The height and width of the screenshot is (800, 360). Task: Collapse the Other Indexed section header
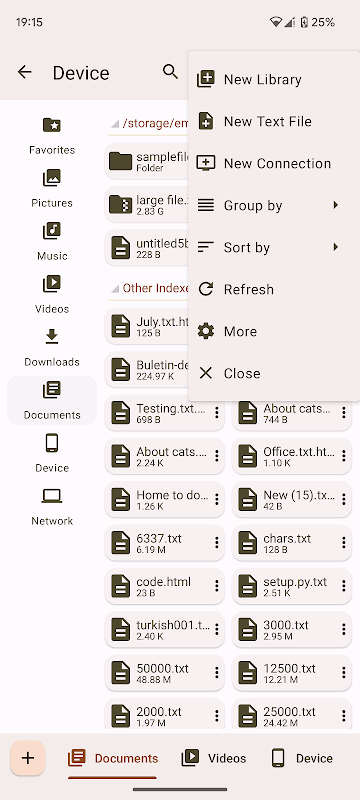click(148, 288)
